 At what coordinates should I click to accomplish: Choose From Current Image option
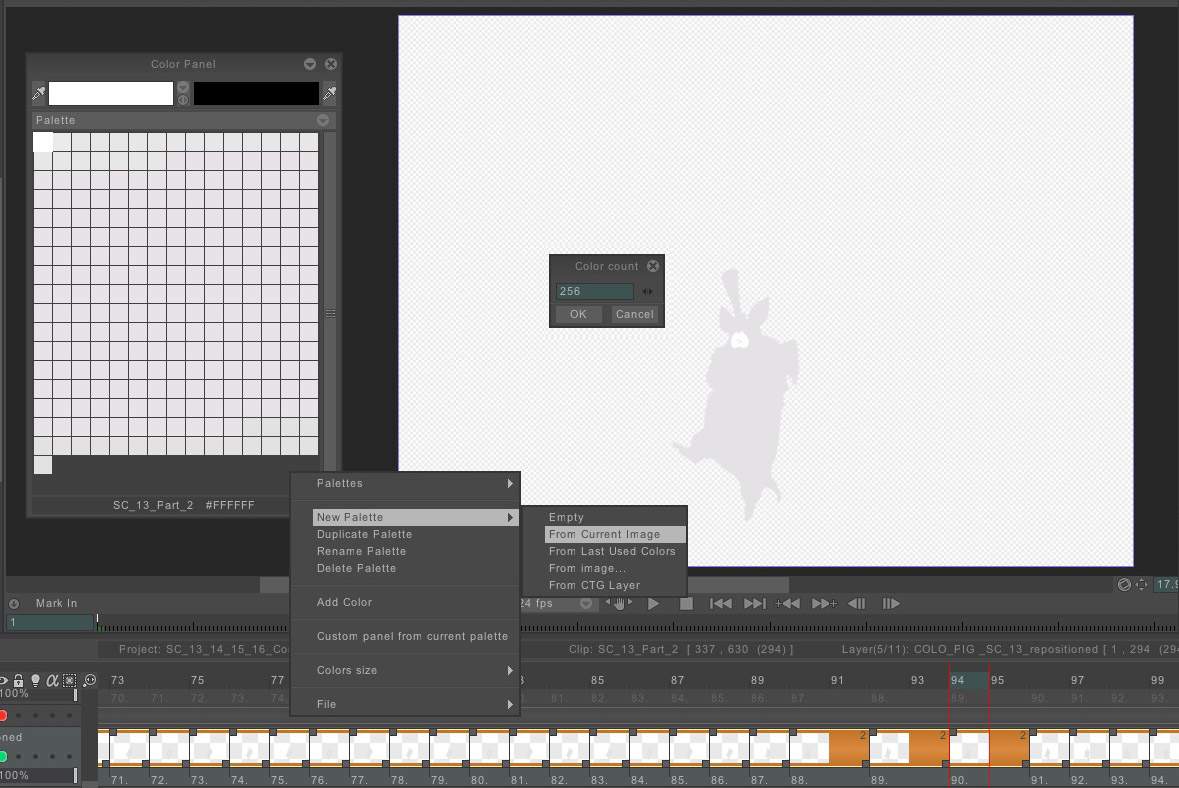(615, 535)
